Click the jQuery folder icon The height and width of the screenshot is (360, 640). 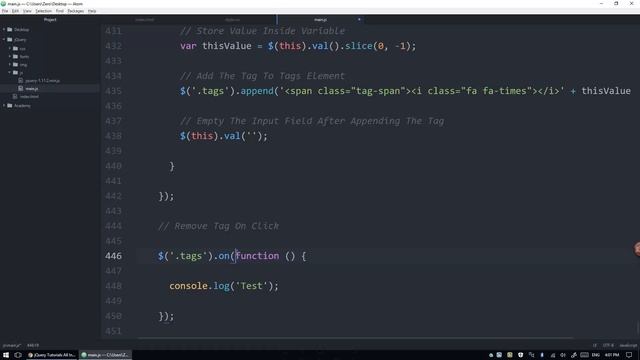10,40
